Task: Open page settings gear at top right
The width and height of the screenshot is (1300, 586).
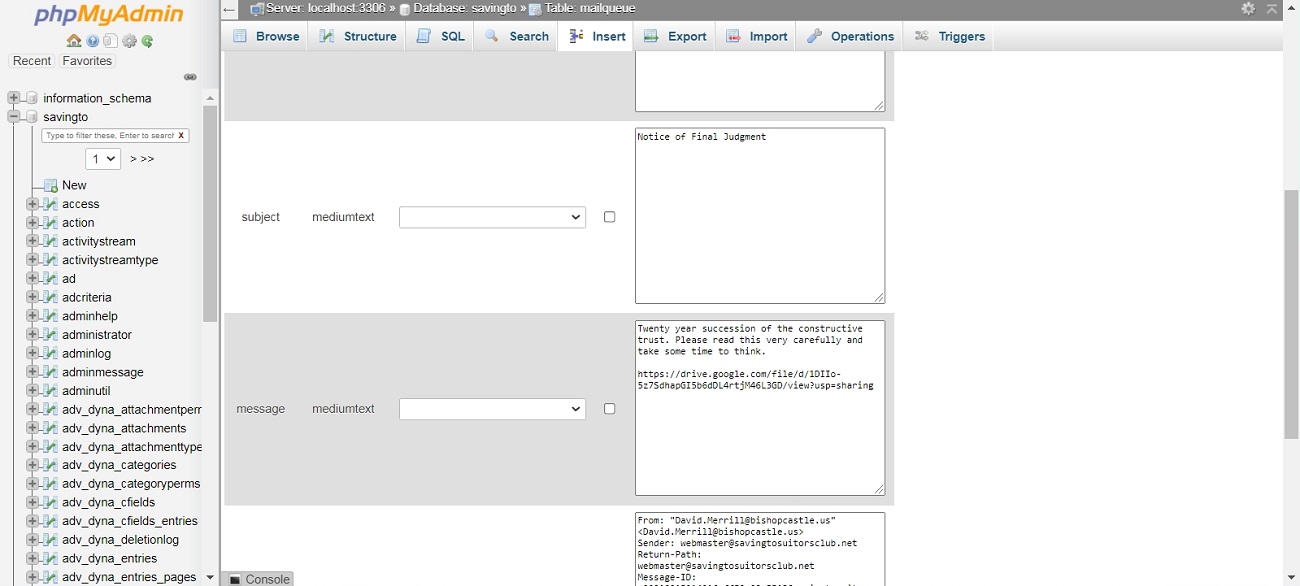Action: [1248, 9]
